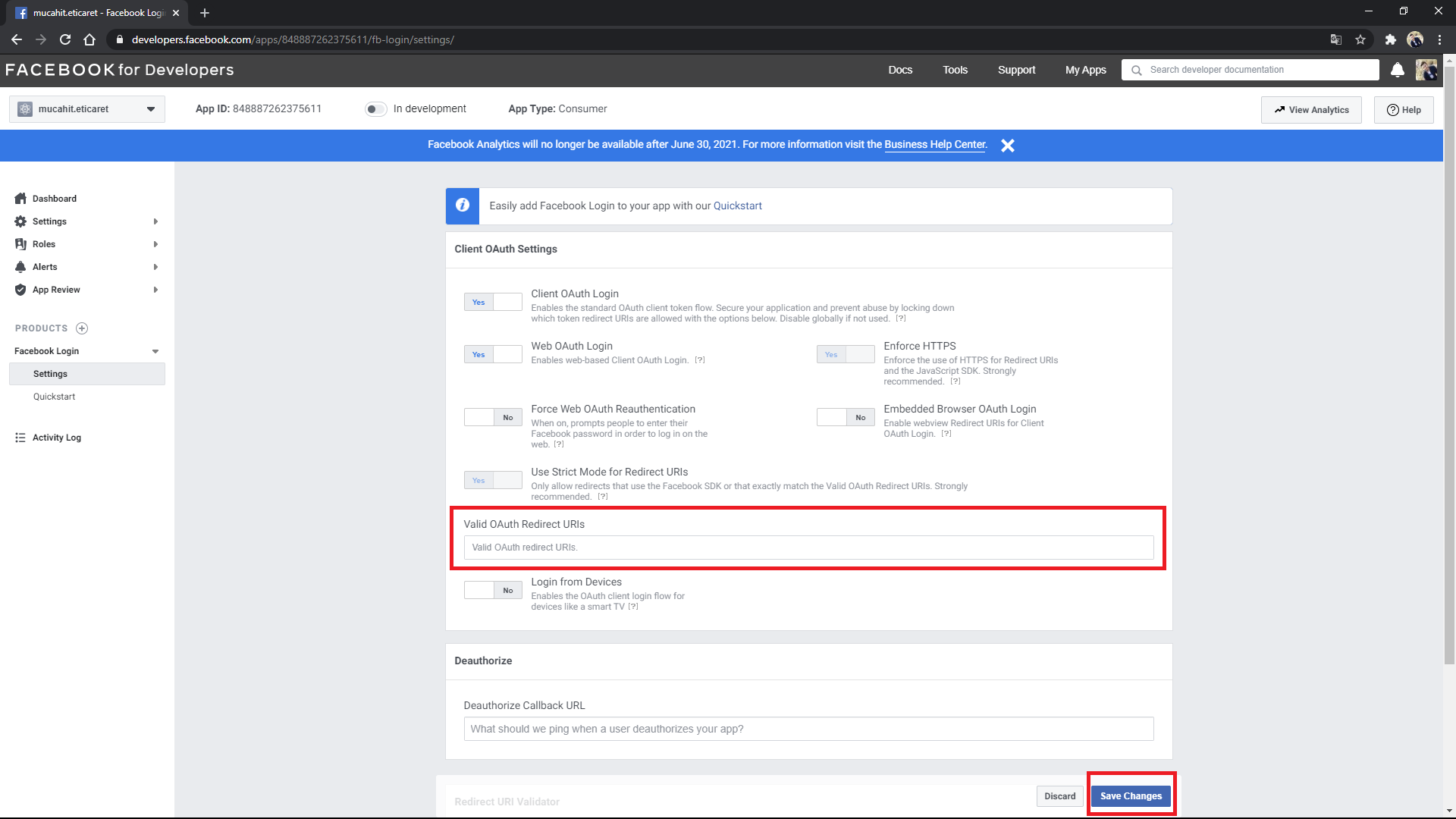Click Activity Log list icon
The image size is (1456, 819).
click(20, 438)
